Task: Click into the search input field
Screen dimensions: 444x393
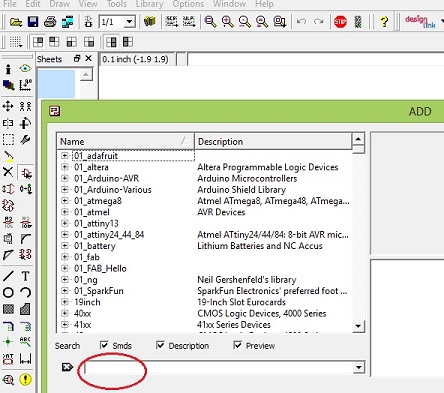Action: pos(218,368)
